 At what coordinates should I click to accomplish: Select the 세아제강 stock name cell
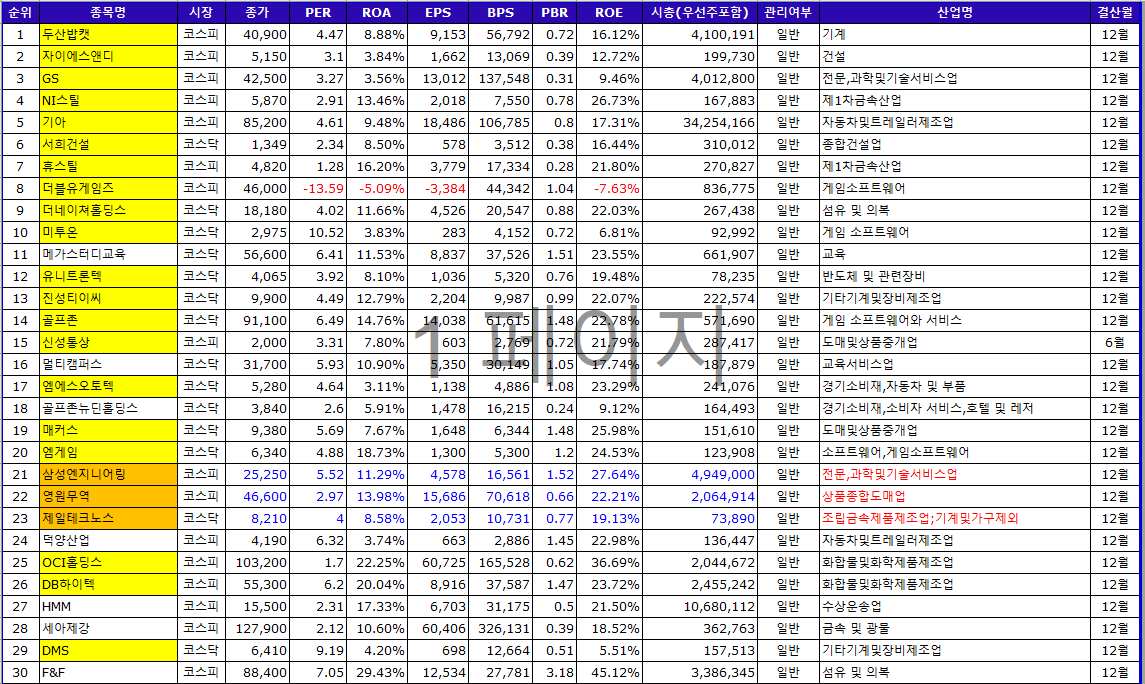[108, 628]
